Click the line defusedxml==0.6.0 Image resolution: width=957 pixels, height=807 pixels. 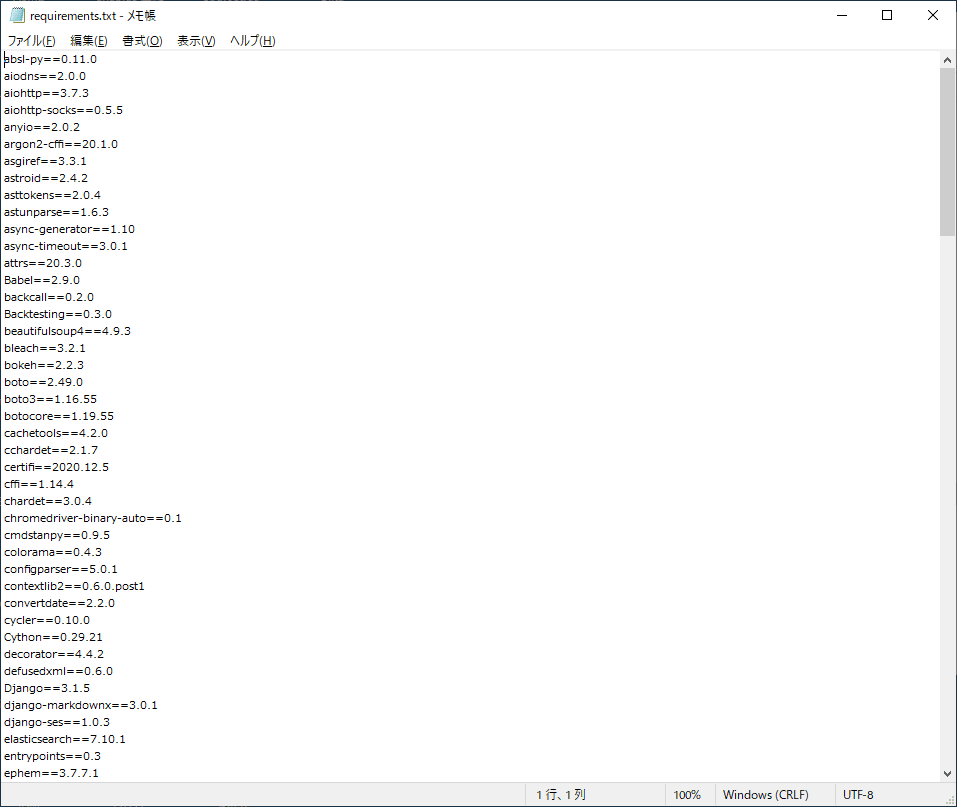[59, 671]
